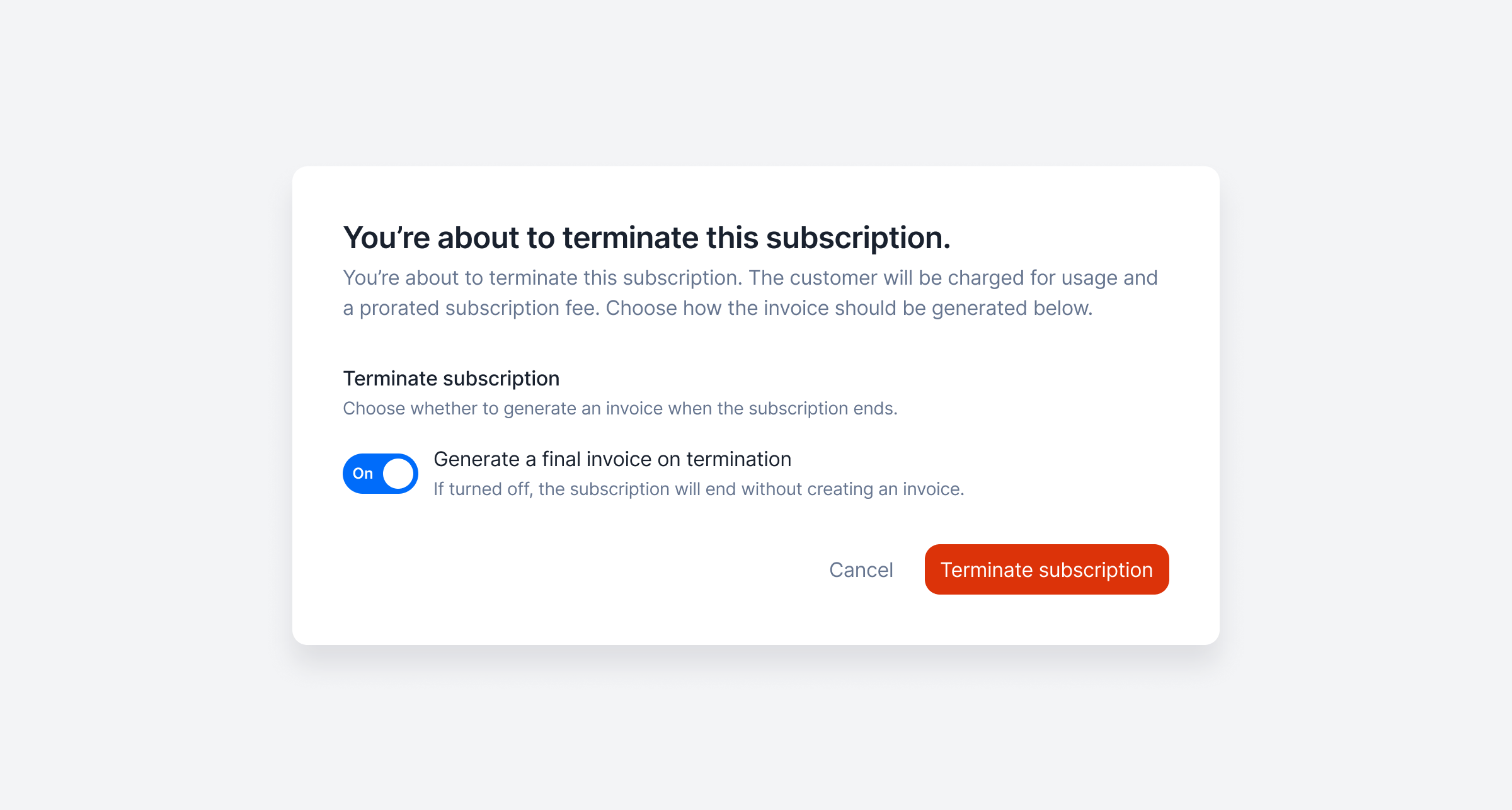Click "Generate a final invoice on termination" label
The image size is (1512, 810).
pyautogui.click(x=612, y=459)
